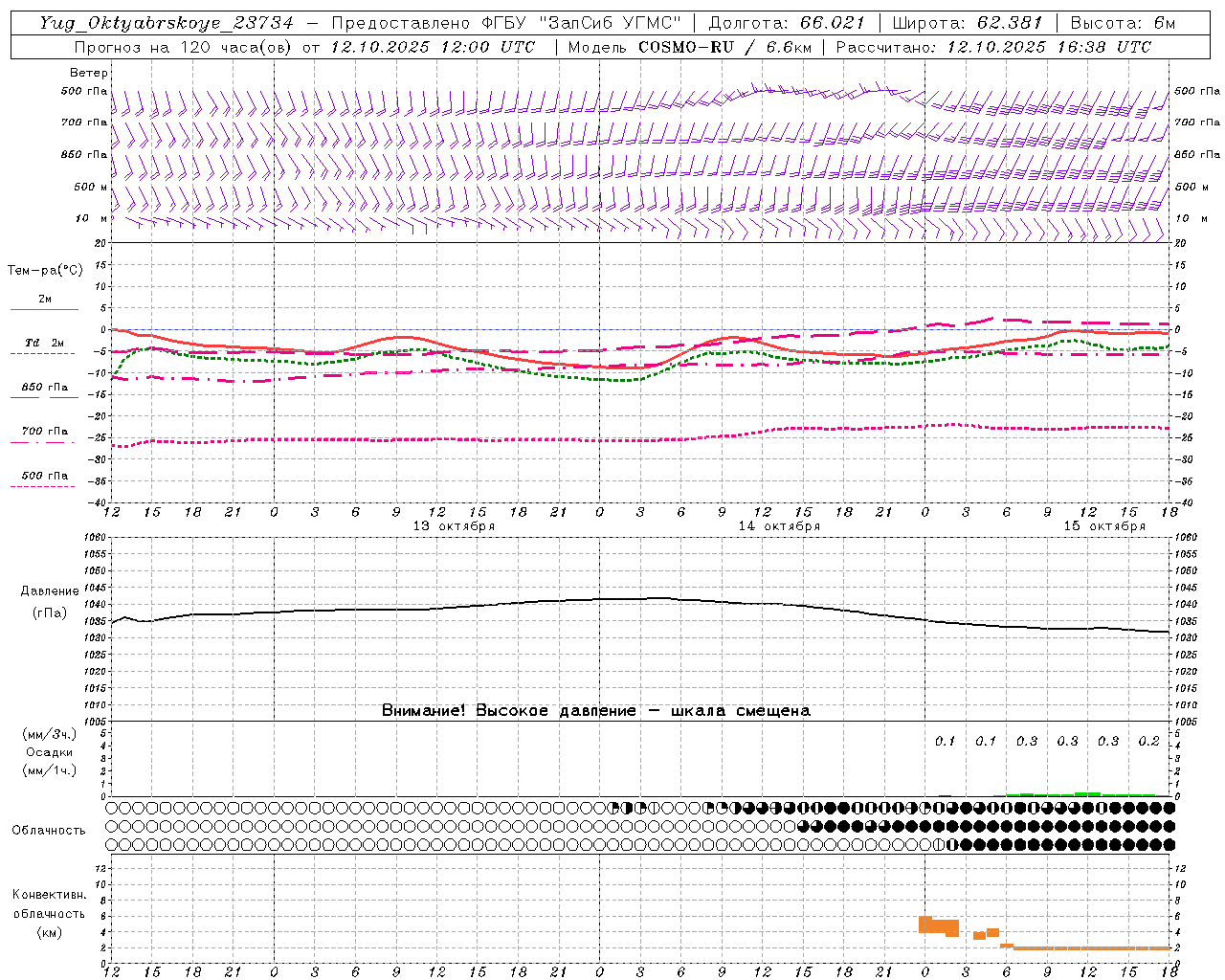Screen dimensions: 1225x980
Task: Click the Прогноз на 120 часа(ов) text
Action: tap(184, 47)
